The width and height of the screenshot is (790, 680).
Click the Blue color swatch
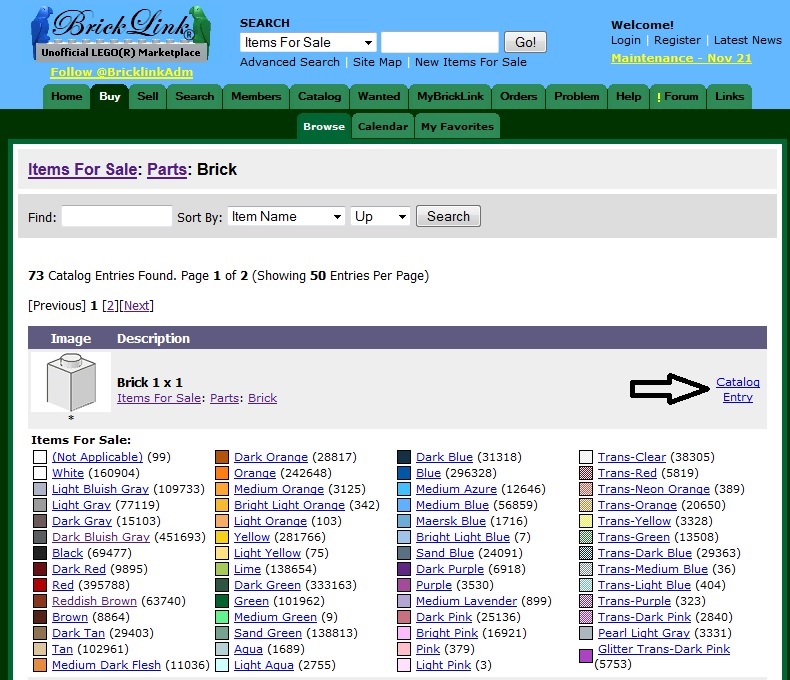click(x=404, y=473)
